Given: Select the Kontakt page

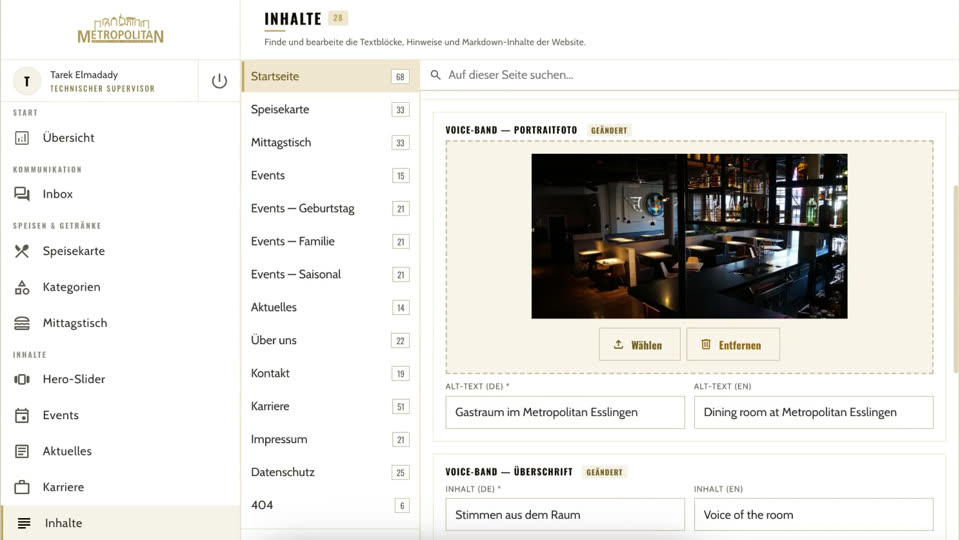Looking at the screenshot, I should pyautogui.click(x=331, y=373).
